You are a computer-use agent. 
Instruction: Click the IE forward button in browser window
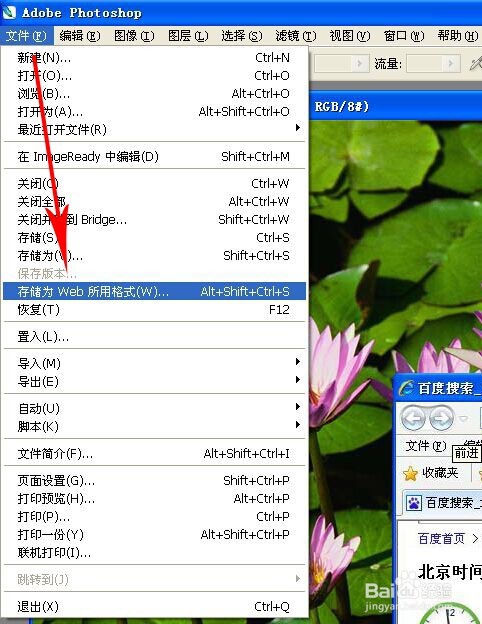[441, 419]
